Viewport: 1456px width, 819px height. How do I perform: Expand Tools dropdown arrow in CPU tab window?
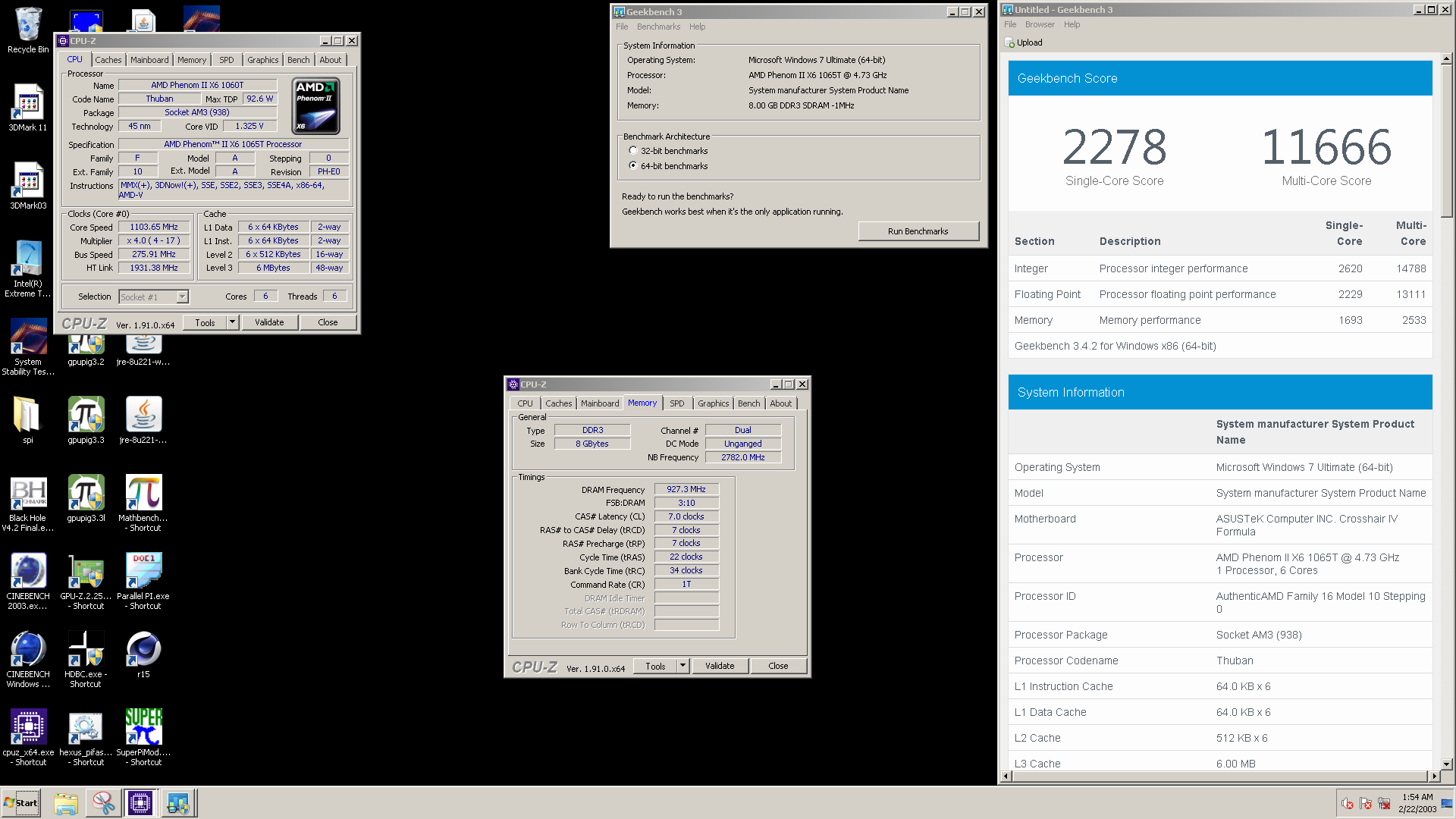coord(233,322)
